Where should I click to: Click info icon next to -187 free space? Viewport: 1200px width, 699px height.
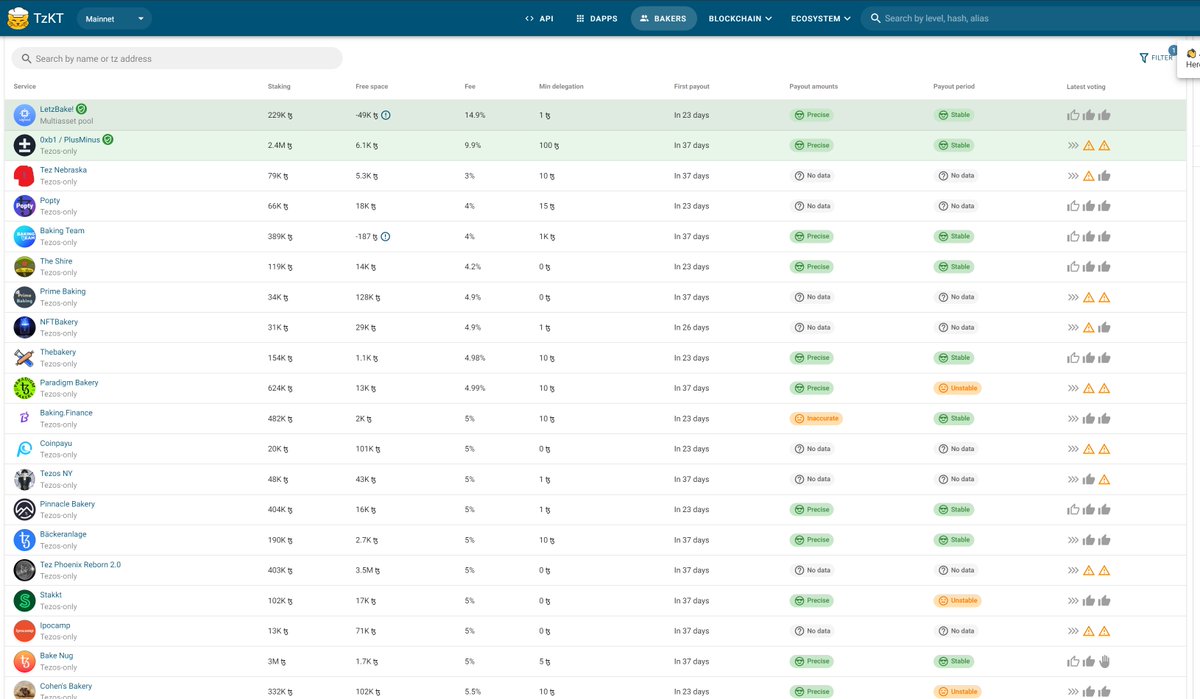click(386, 236)
